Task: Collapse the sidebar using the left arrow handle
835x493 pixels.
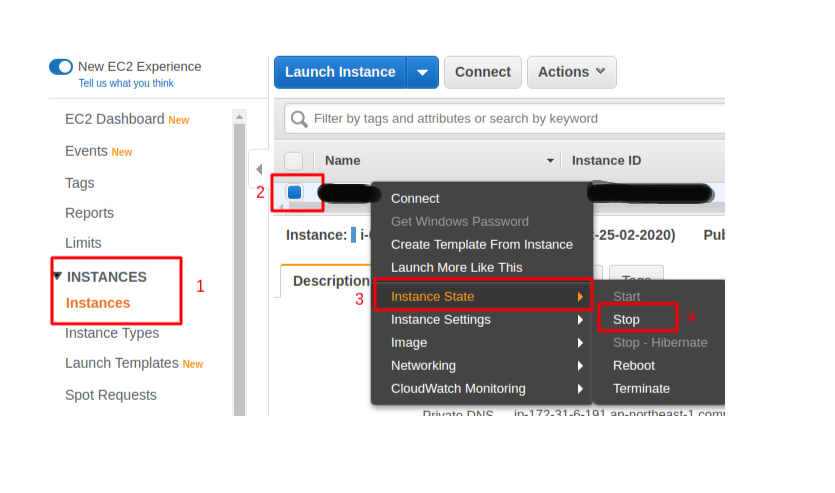Action: point(258,170)
